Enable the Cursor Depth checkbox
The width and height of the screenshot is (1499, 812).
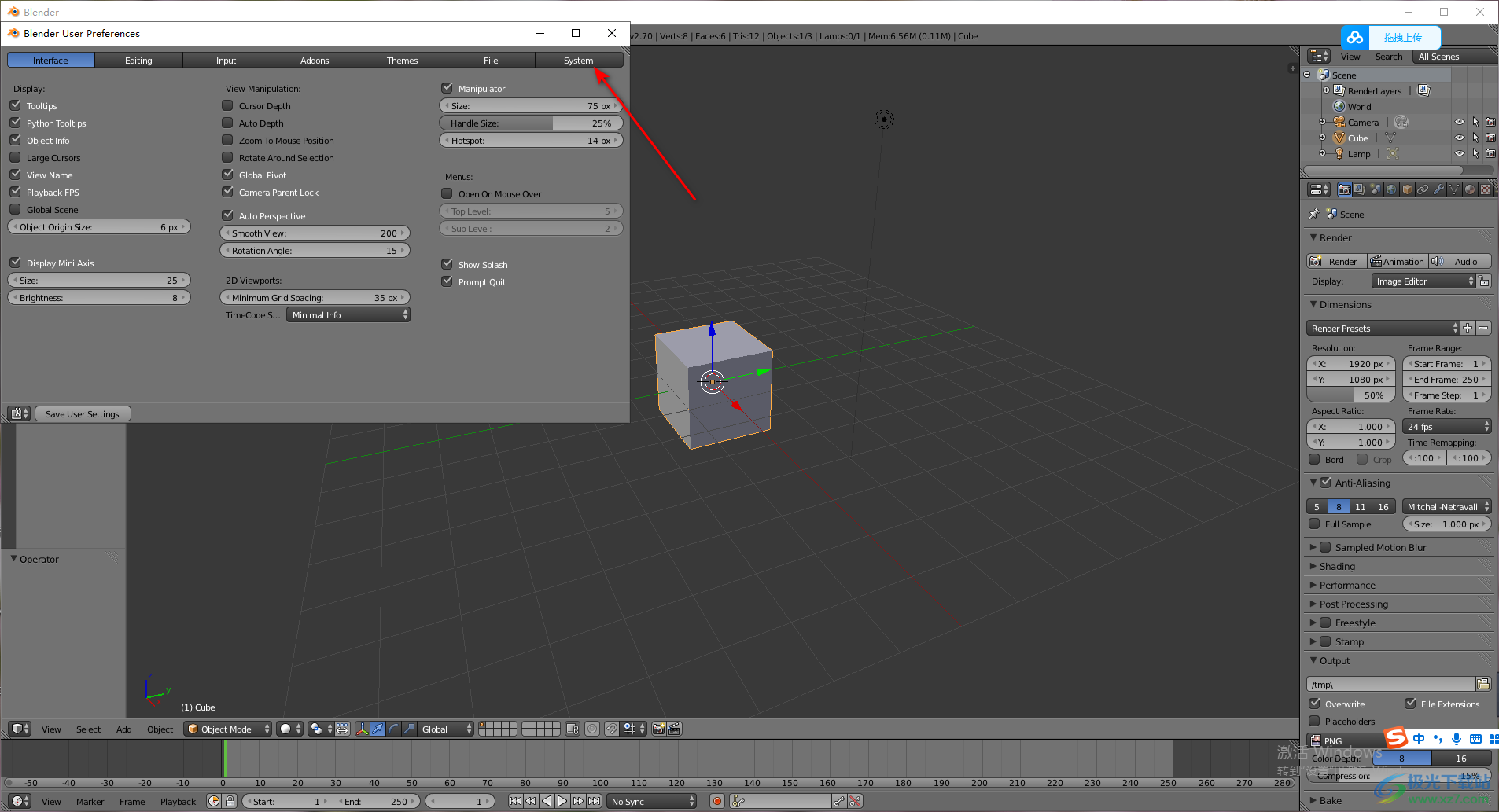(x=227, y=105)
